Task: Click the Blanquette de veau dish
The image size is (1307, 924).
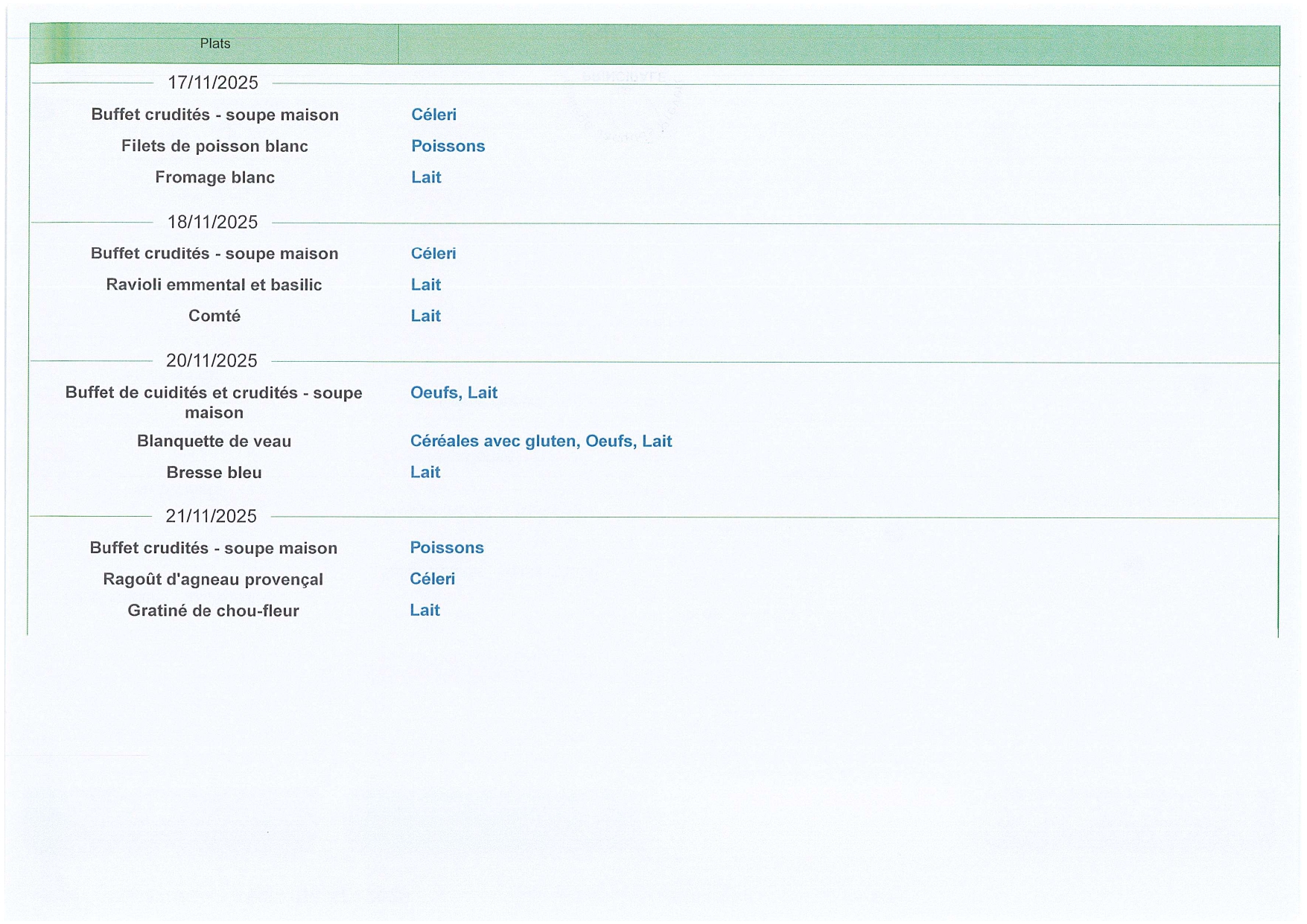Action: click(214, 441)
